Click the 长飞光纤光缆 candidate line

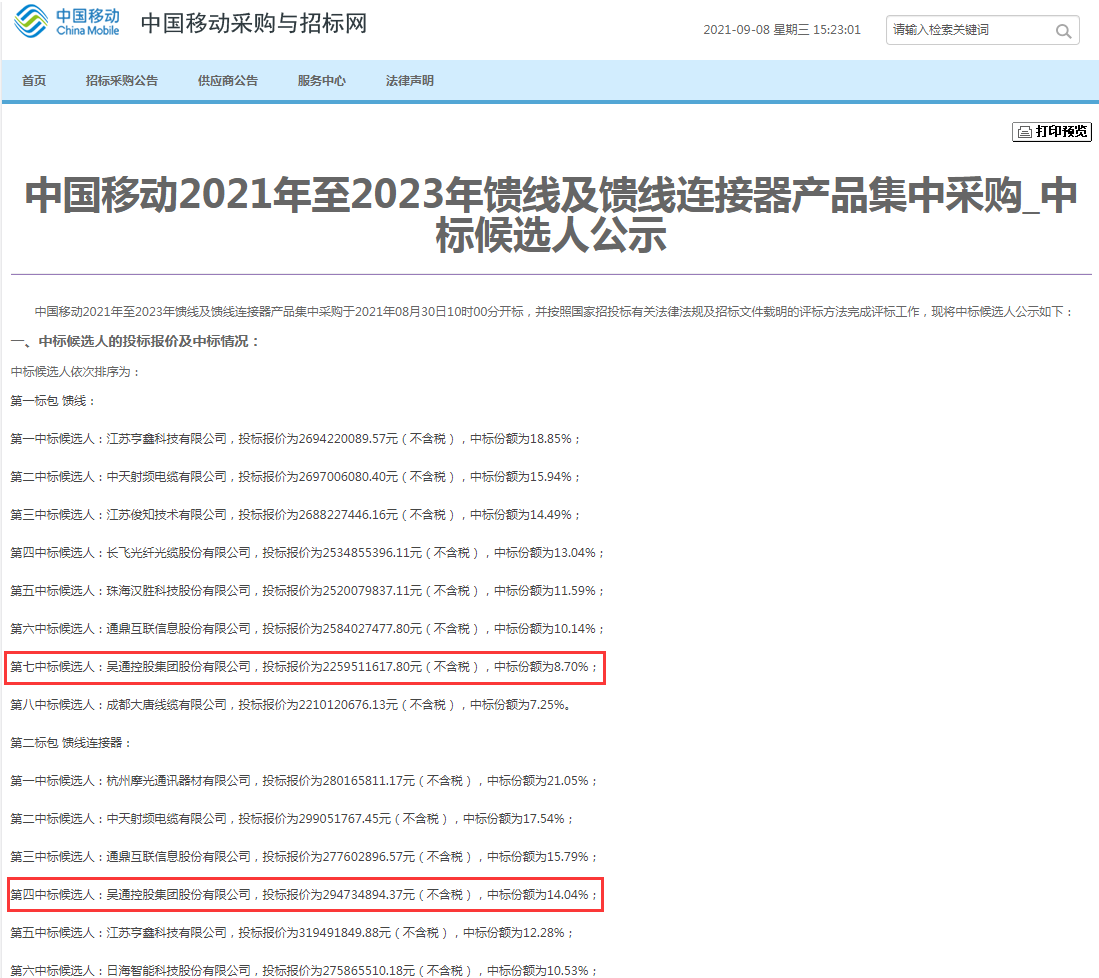(308, 553)
